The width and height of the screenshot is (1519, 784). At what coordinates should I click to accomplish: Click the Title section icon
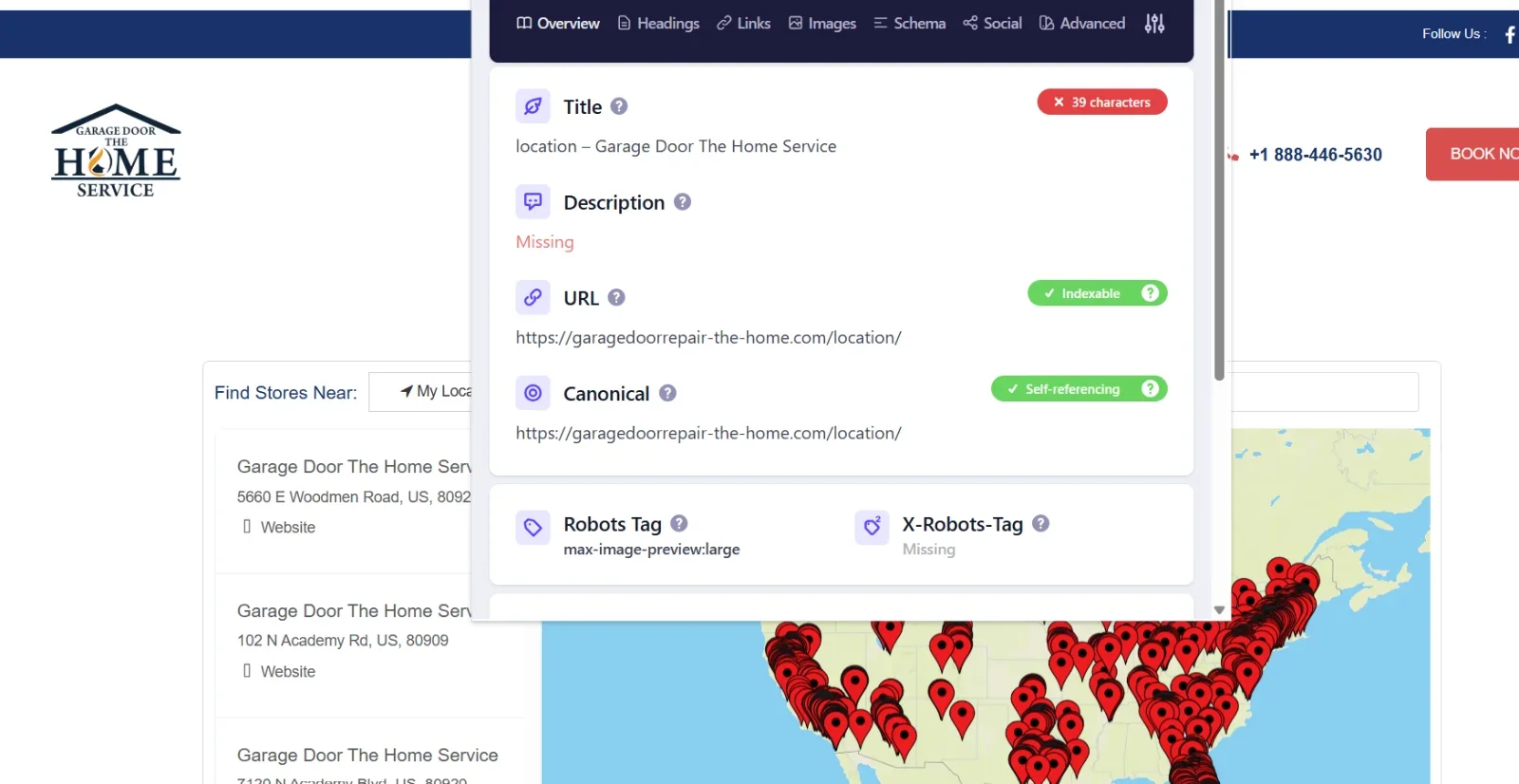pyautogui.click(x=533, y=106)
